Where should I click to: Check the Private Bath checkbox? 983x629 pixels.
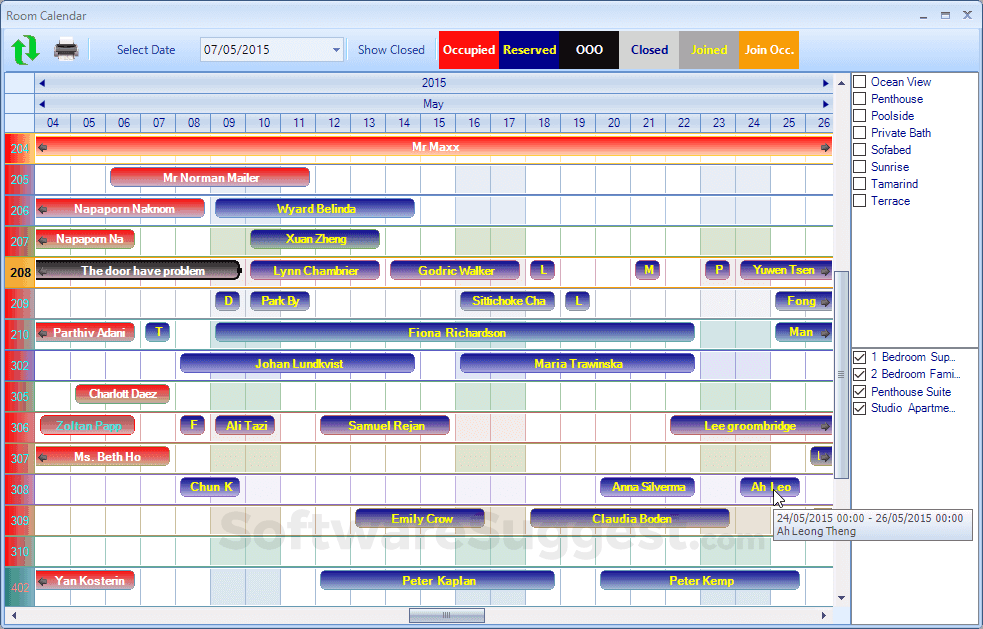point(860,132)
